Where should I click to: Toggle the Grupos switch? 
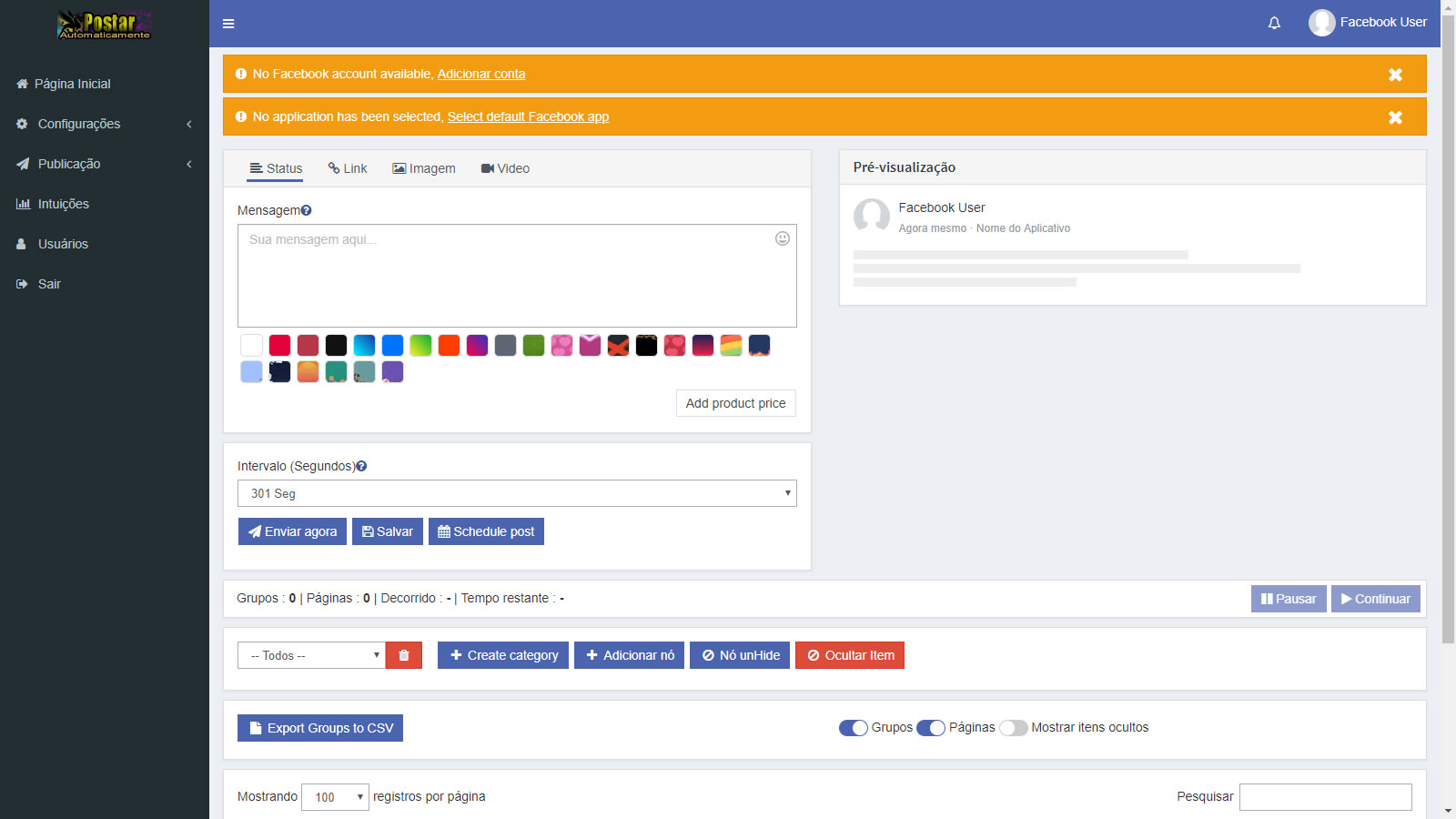coord(854,727)
